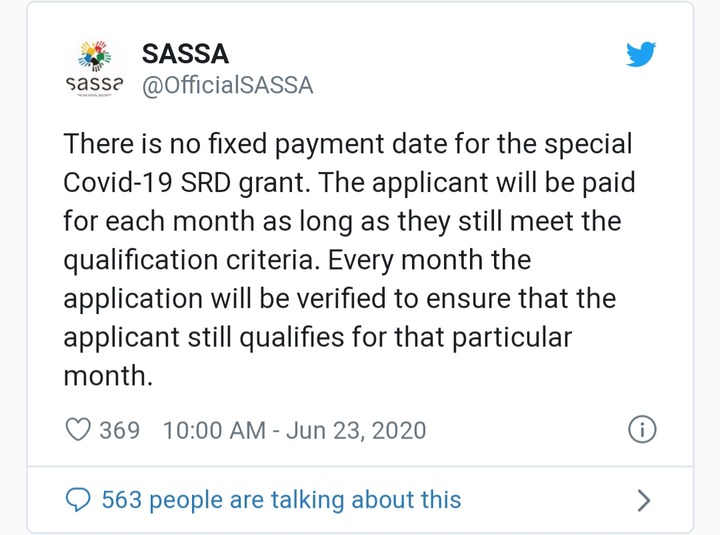Click the 369 likes count
The width and height of the screenshot is (720, 535).
point(119,430)
